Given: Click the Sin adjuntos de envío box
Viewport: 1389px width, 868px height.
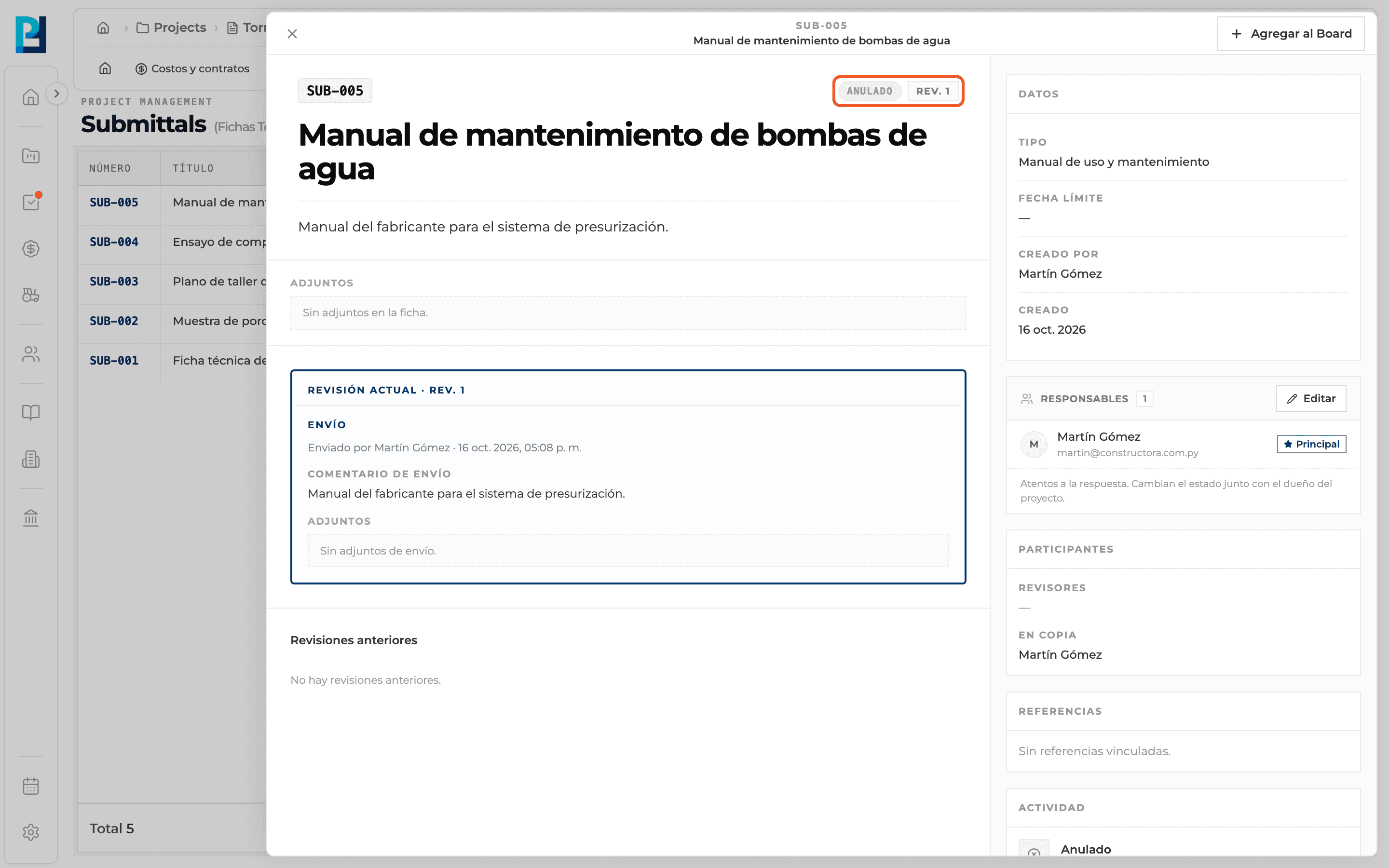Looking at the screenshot, I should [628, 551].
